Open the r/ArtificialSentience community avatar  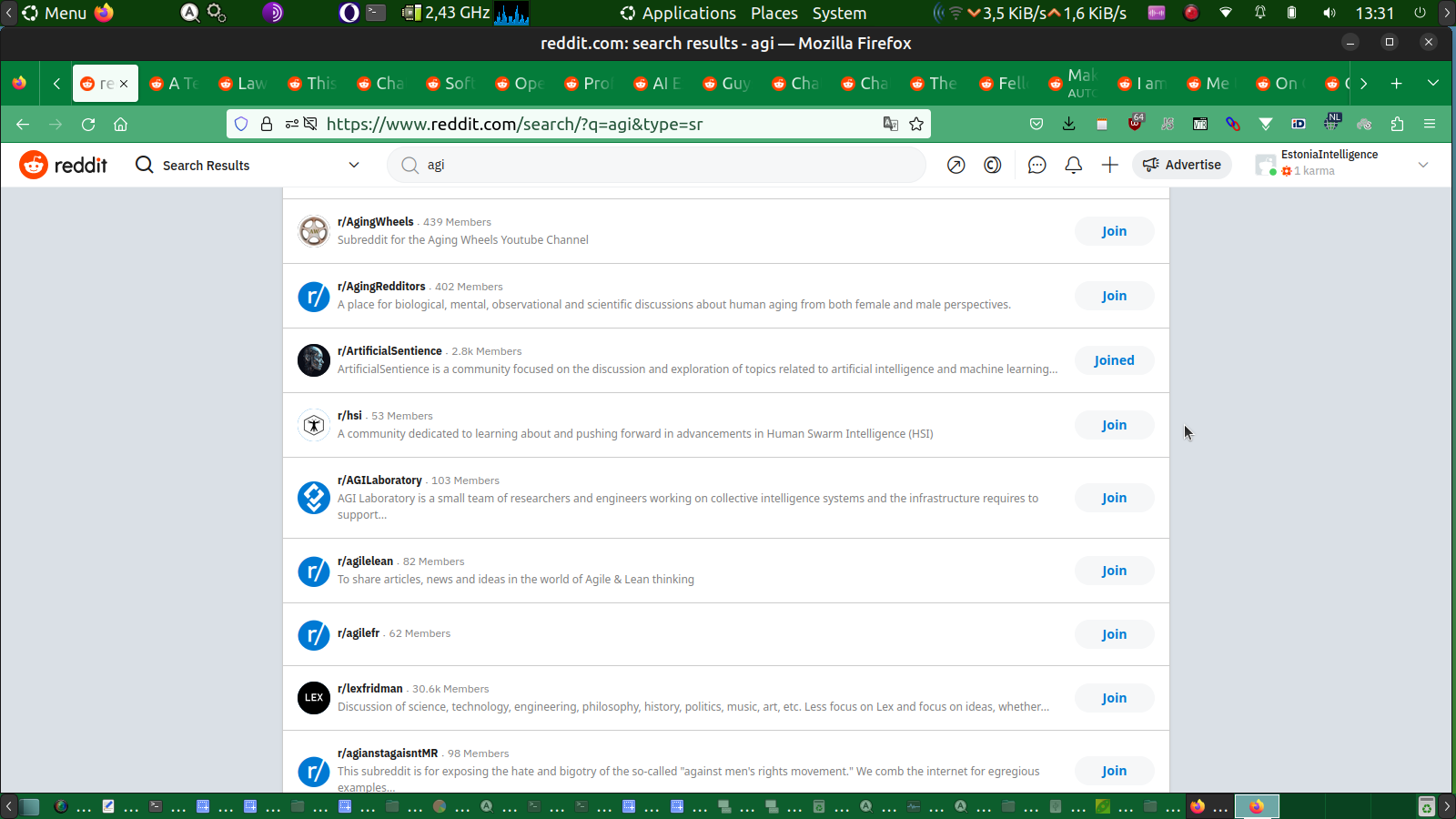tap(314, 360)
